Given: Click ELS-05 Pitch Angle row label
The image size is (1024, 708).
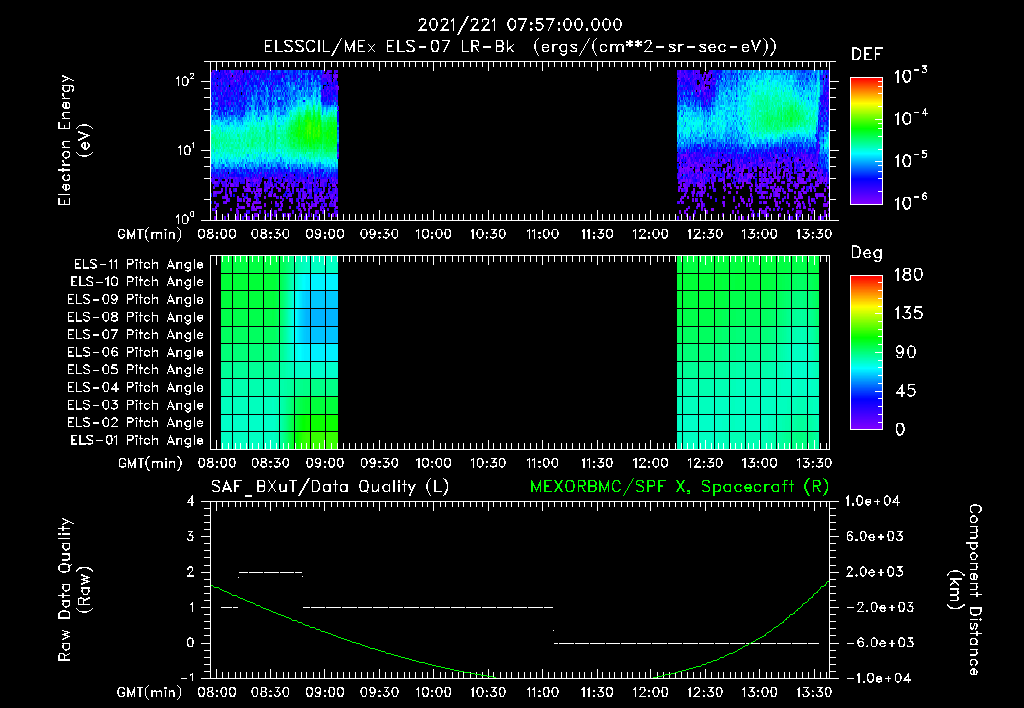Looking at the screenshot, I should 136,370.
